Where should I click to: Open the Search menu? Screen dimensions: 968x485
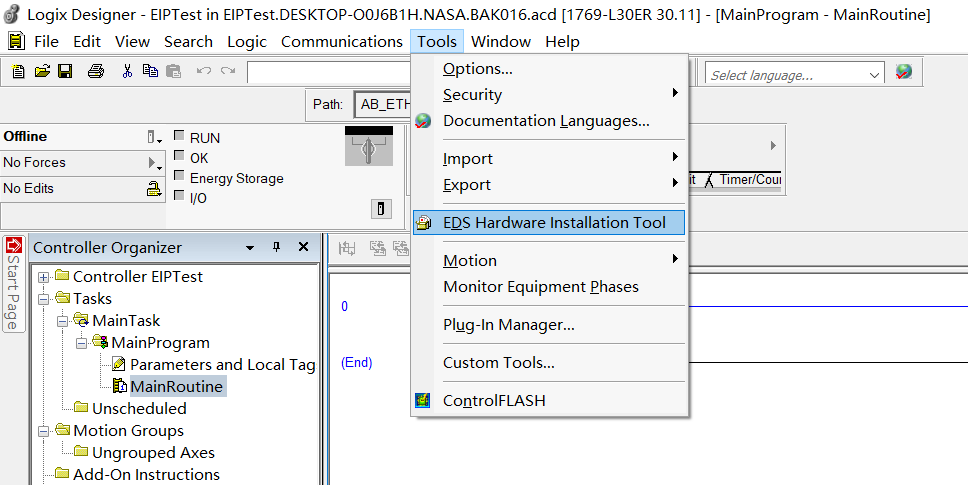pyautogui.click(x=188, y=41)
